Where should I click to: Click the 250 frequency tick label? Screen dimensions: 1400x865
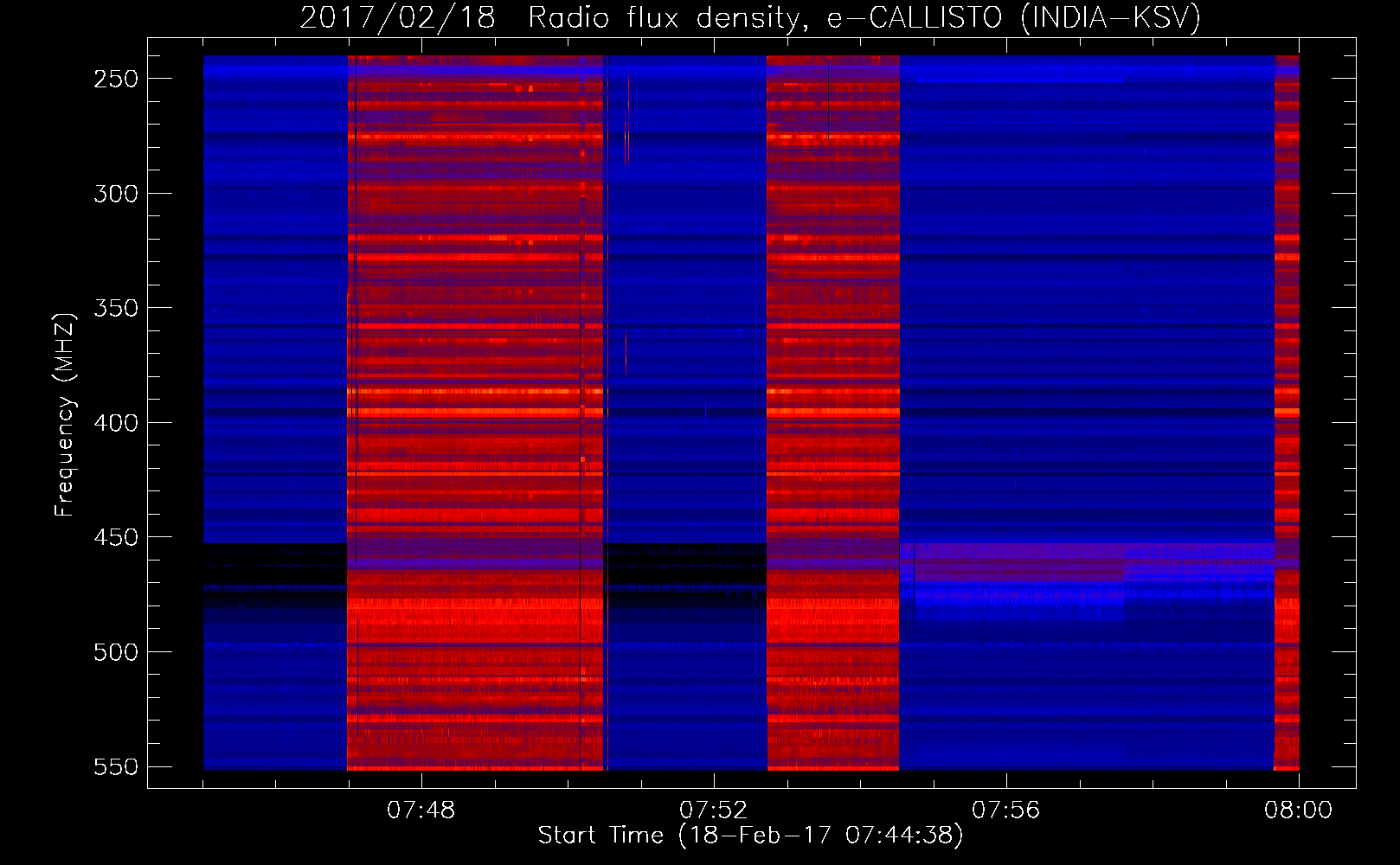tap(116, 79)
